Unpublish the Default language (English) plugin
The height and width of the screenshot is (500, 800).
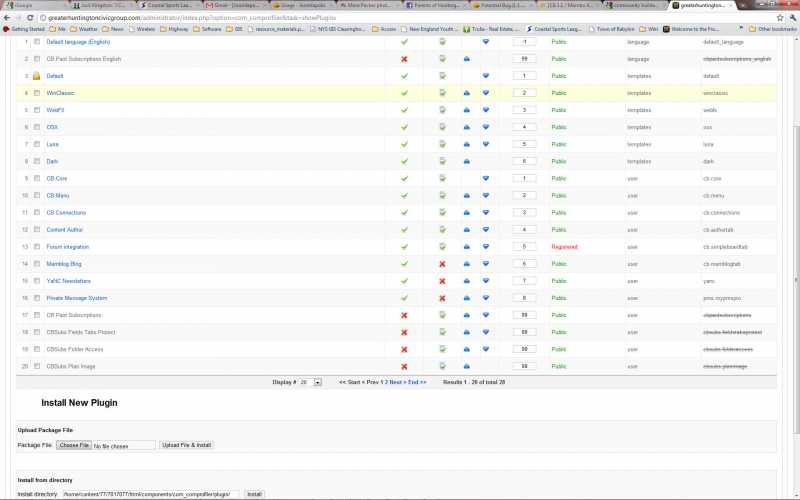point(404,42)
